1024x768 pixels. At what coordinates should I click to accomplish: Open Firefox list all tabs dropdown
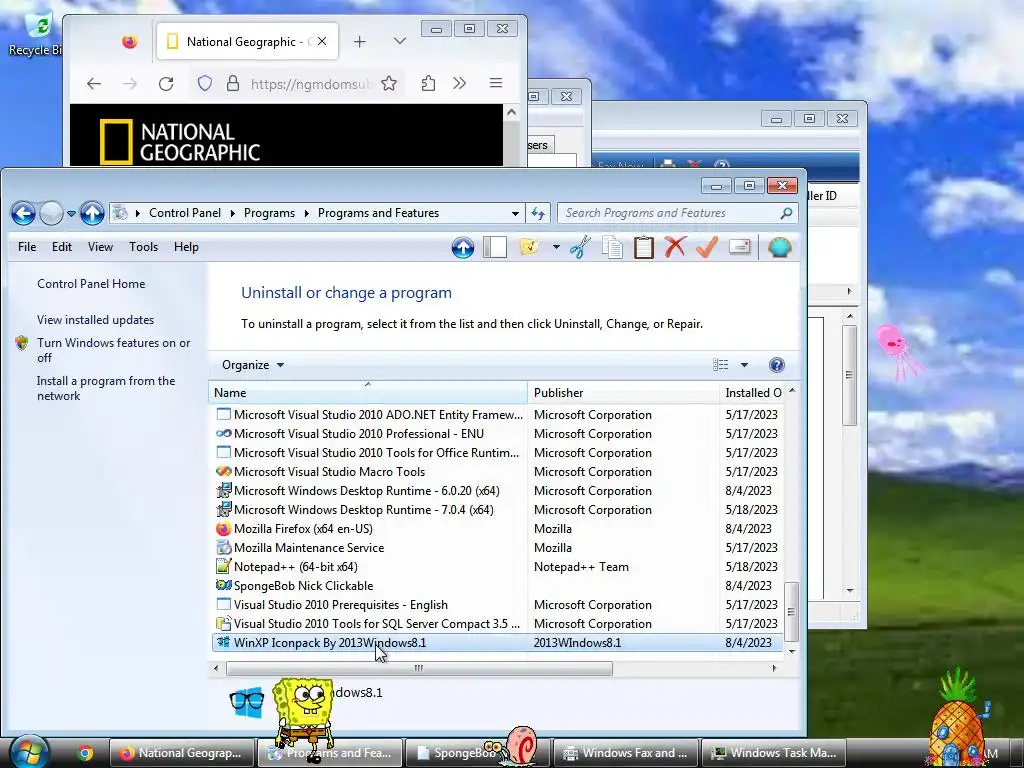(x=400, y=41)
